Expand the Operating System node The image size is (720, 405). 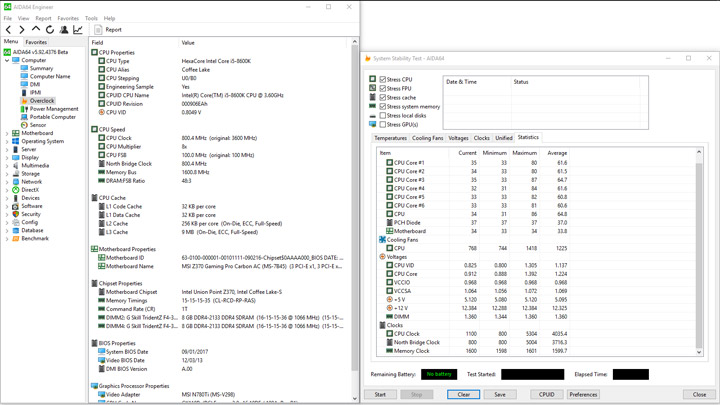click(7, 141)
